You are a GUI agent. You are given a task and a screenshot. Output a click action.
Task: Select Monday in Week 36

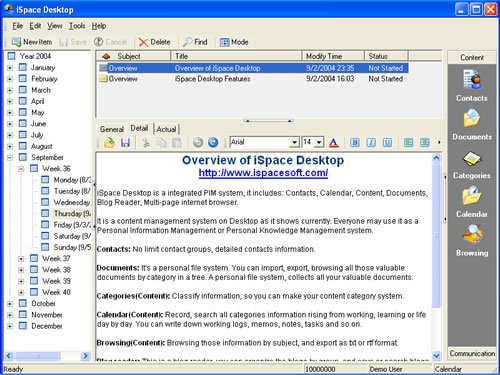click(x=72, y=180)
